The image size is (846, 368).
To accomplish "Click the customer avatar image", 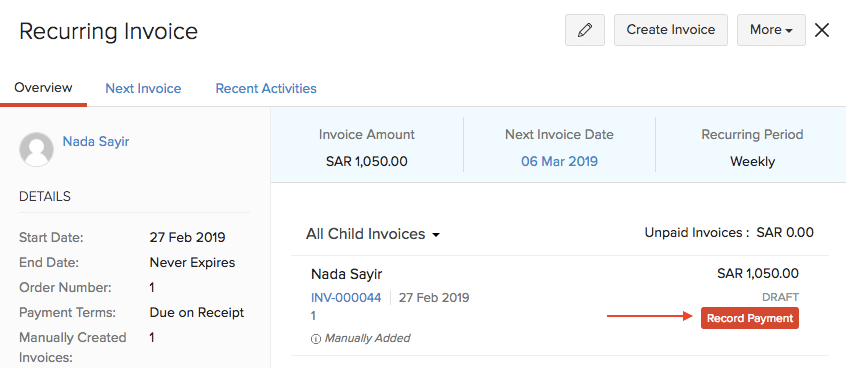I will [36, 149].
